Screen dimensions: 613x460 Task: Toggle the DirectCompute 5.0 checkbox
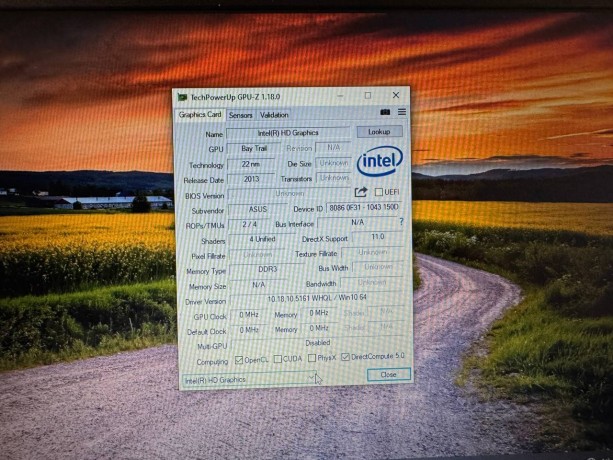tap(345, 357)
